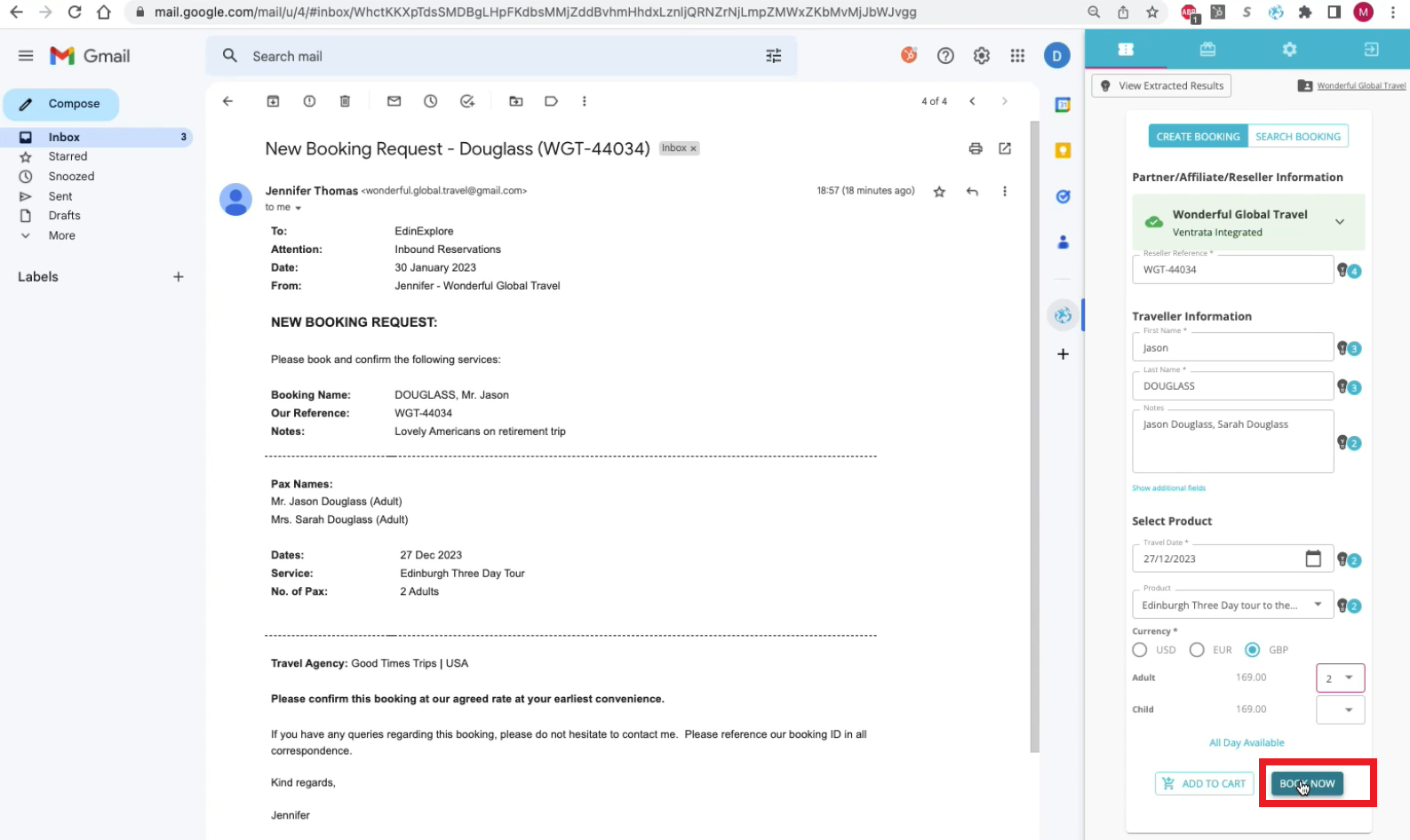The image size is (1410, 840).
Task: Open the Product dropdown
Action: [x=1232, y=605]
